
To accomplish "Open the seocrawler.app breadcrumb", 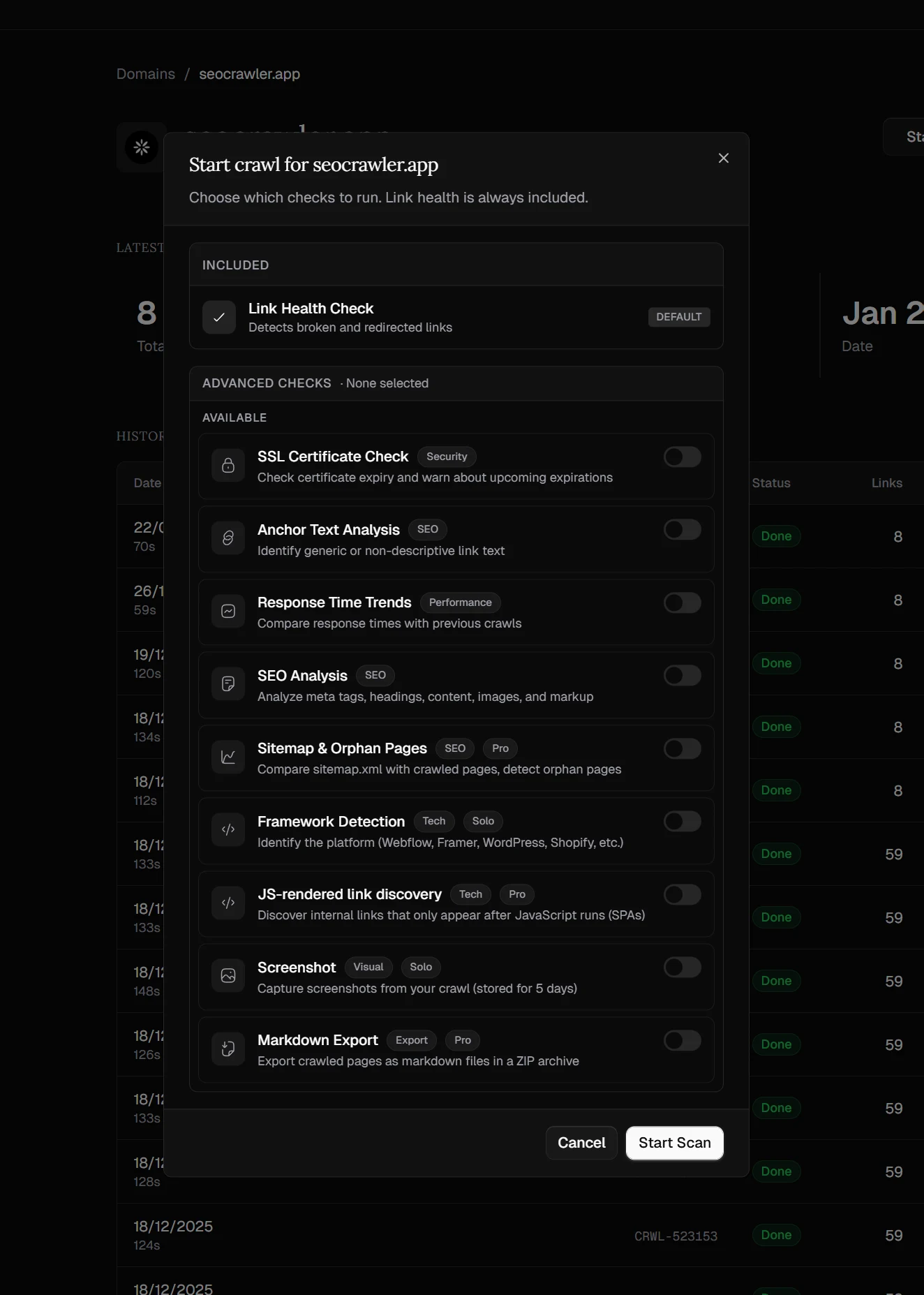I will [250, 74].
